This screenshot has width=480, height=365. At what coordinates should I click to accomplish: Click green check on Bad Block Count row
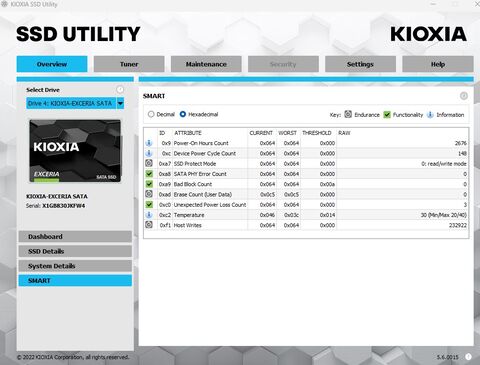[x=149, y=184]
